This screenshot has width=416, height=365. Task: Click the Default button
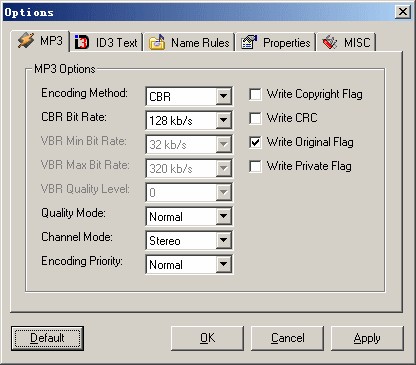(47, 338)
